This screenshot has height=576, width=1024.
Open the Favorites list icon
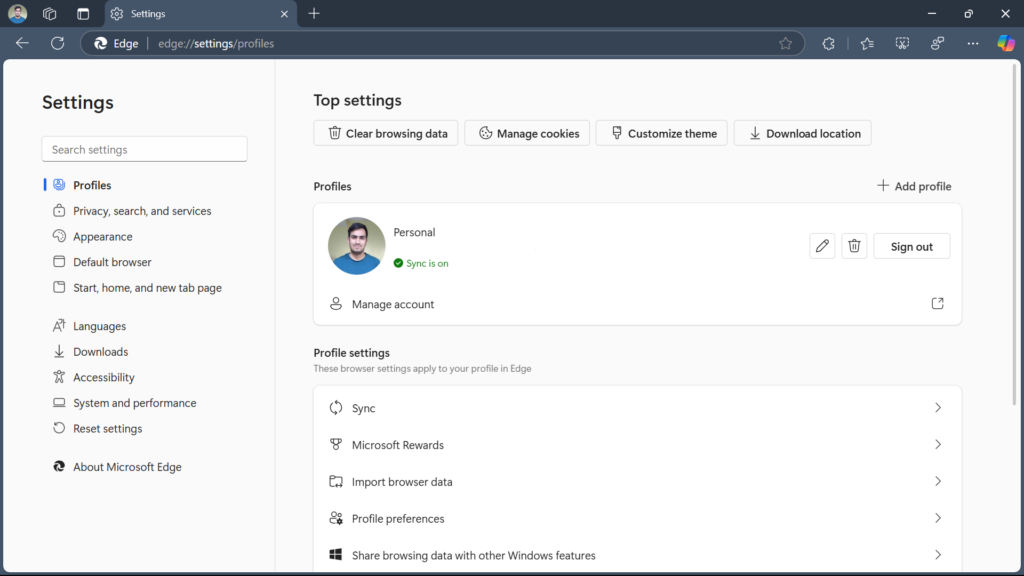coord(867,43)
